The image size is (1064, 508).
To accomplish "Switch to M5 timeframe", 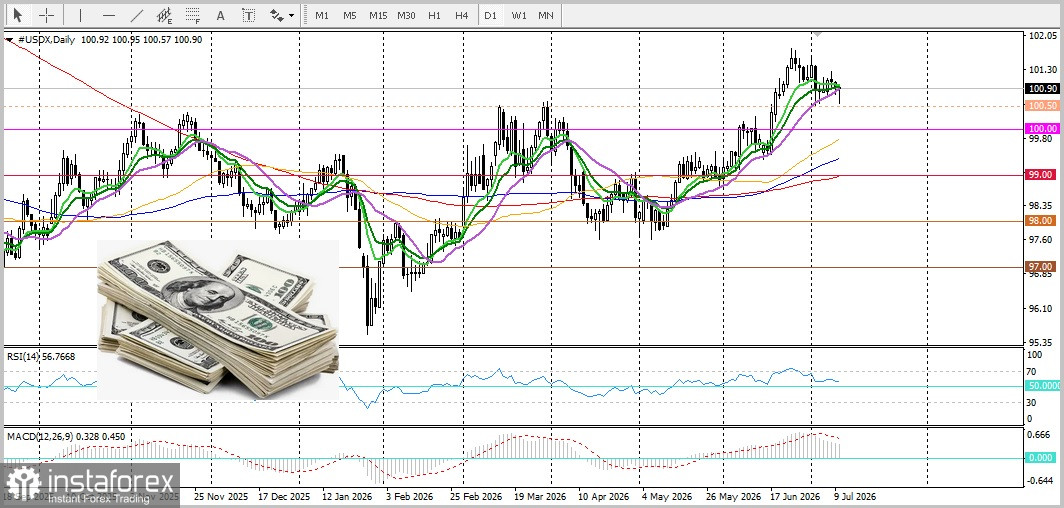I will pyautogui.click(x=349, y=15).
